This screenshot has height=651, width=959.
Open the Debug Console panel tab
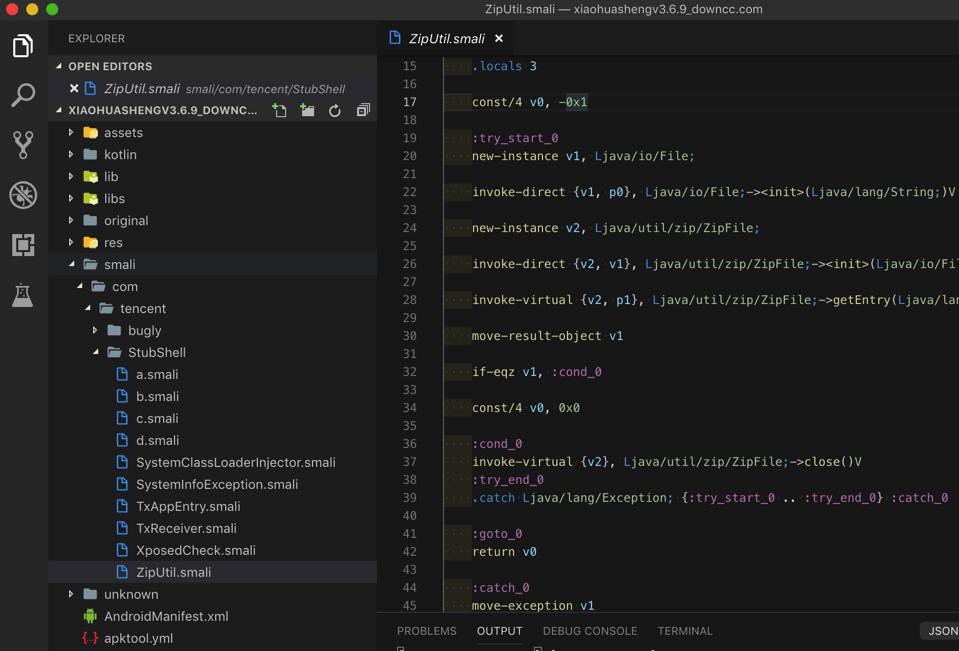point(589,631)
